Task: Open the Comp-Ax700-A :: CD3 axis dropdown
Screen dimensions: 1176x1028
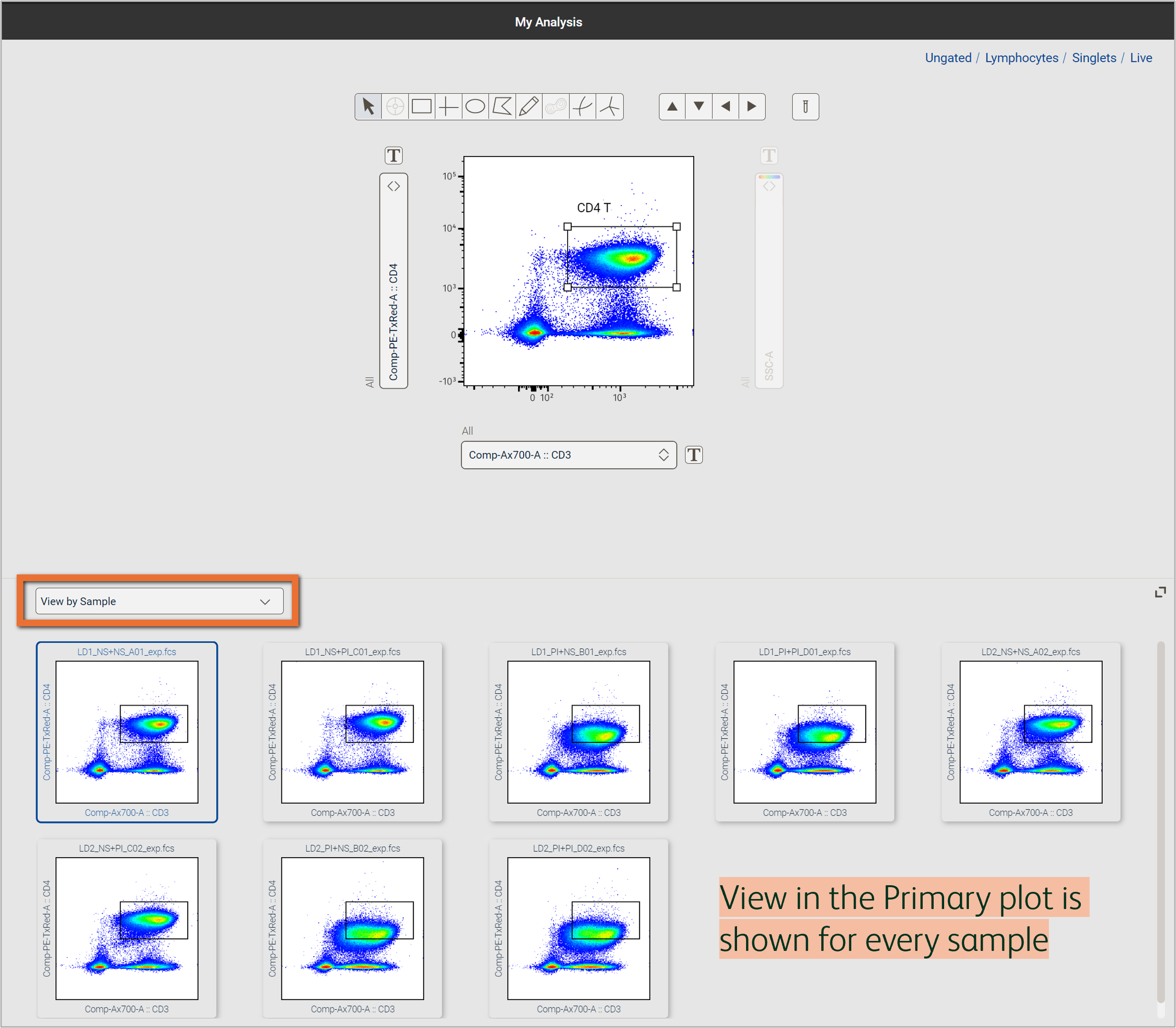Action: coord(568,455)
